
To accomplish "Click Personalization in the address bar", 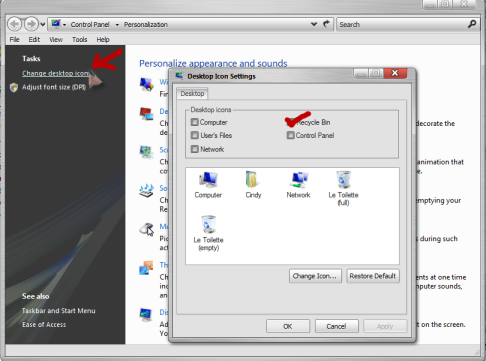I will pyautogui.click(x=146, y=24).
